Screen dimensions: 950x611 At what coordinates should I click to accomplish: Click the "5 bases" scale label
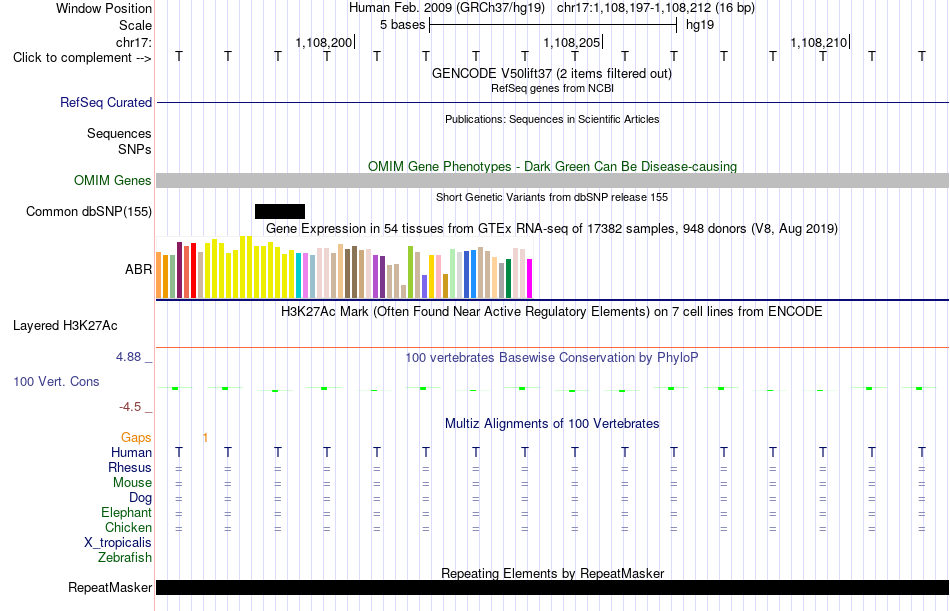(x=402, y=25)
